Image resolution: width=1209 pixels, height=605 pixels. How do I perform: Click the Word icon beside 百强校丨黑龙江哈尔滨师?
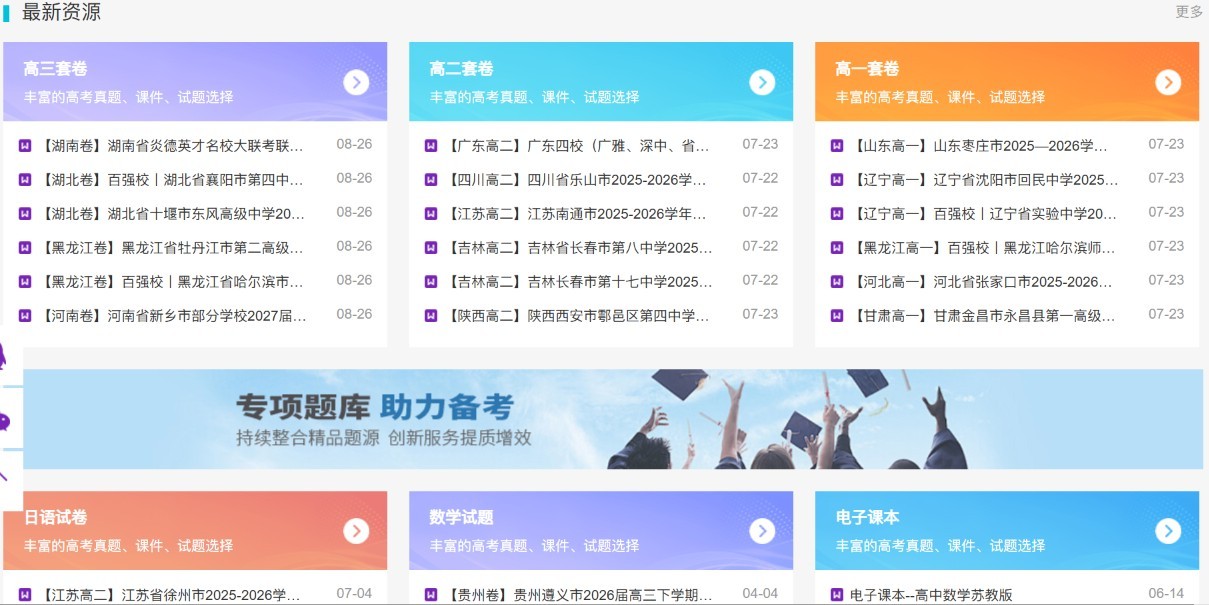pyautogui.click(x=837, y=248)
